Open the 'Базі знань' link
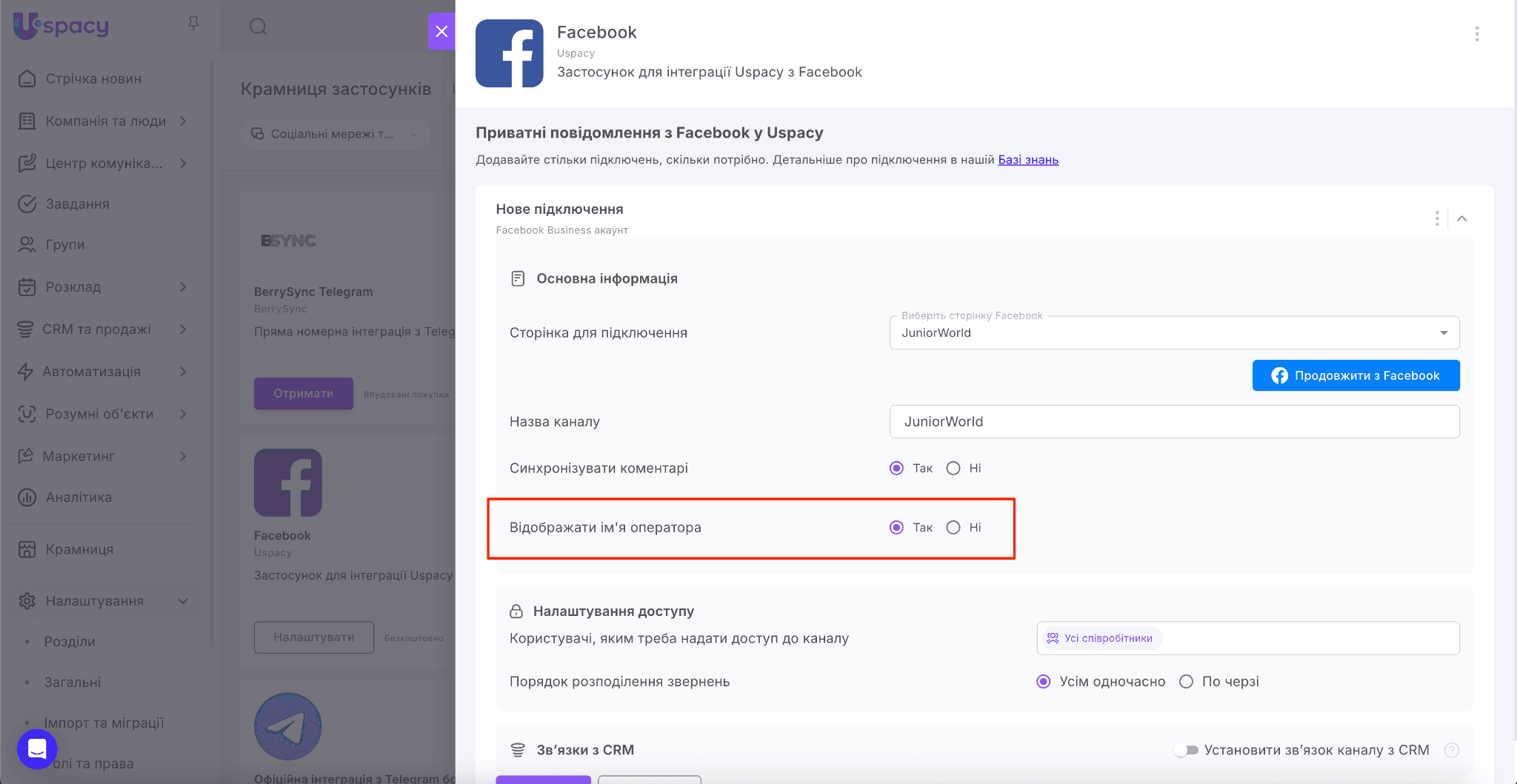The width and height of the screenshot is (1517, 784). (x=1028, y=160)
